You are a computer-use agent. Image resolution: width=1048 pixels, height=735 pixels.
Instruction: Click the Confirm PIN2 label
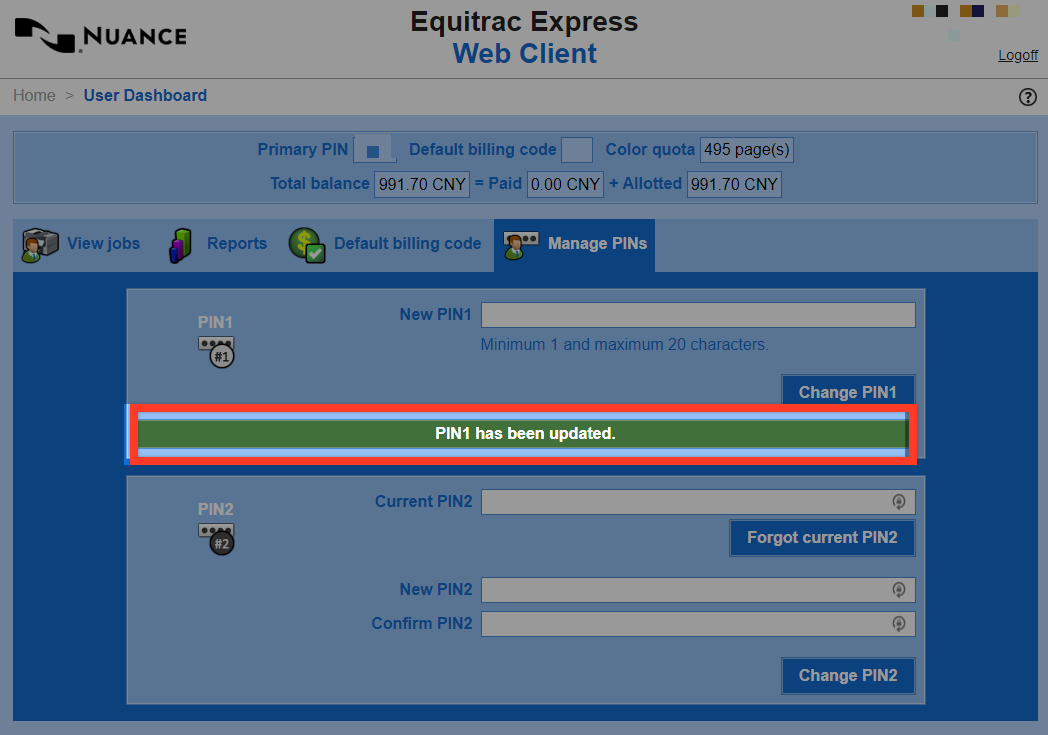[x=422, y=624]
